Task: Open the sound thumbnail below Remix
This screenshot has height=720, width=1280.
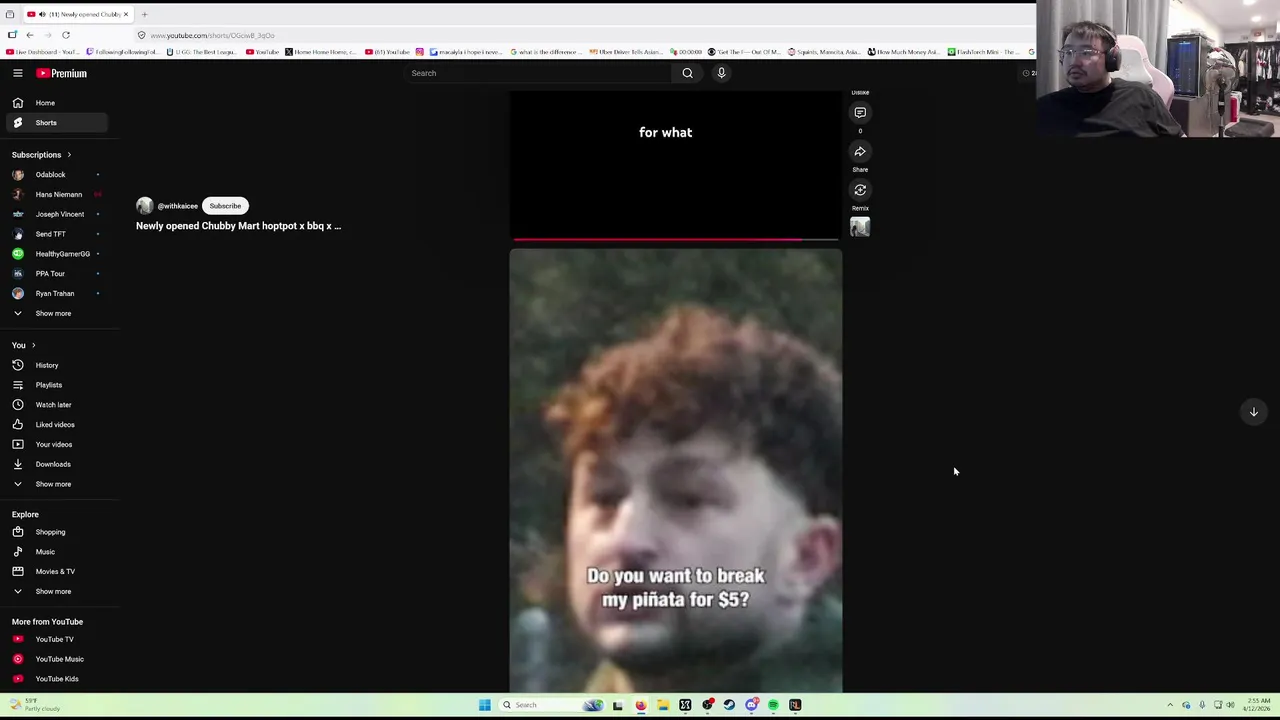Action: pyautogui.click(x=860, y=227)
